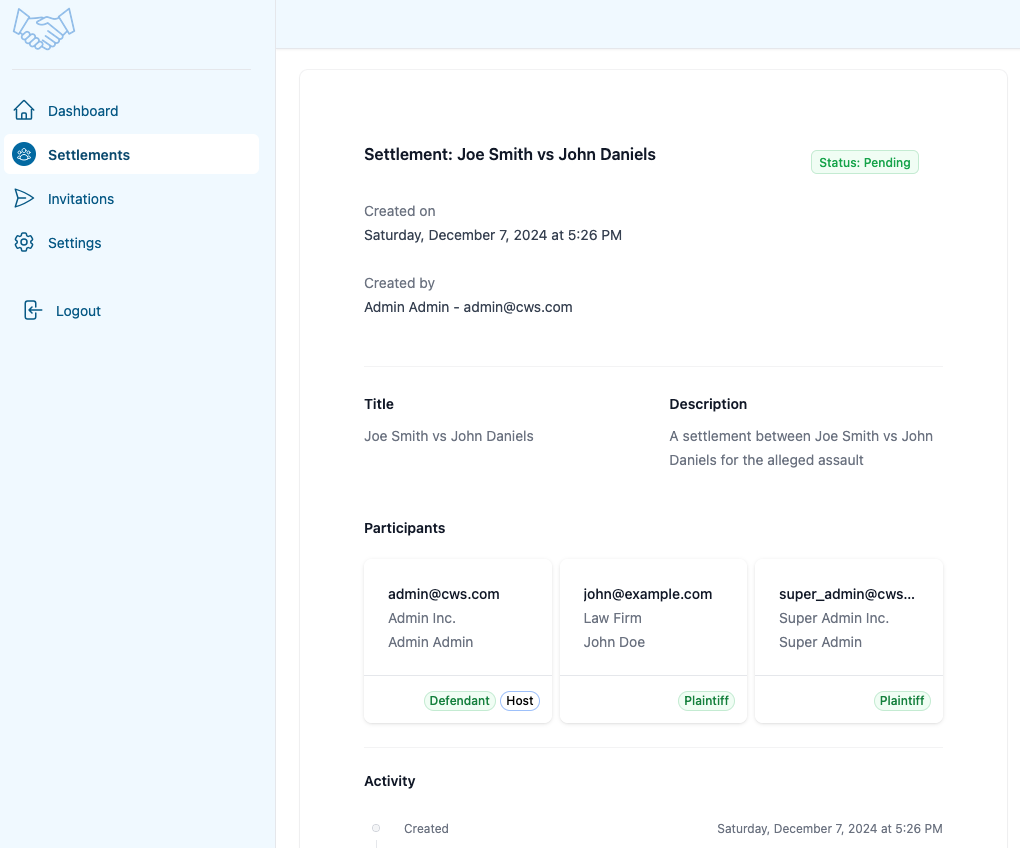
Task: Select the admin@cws.com participant card
Action: 458,618
